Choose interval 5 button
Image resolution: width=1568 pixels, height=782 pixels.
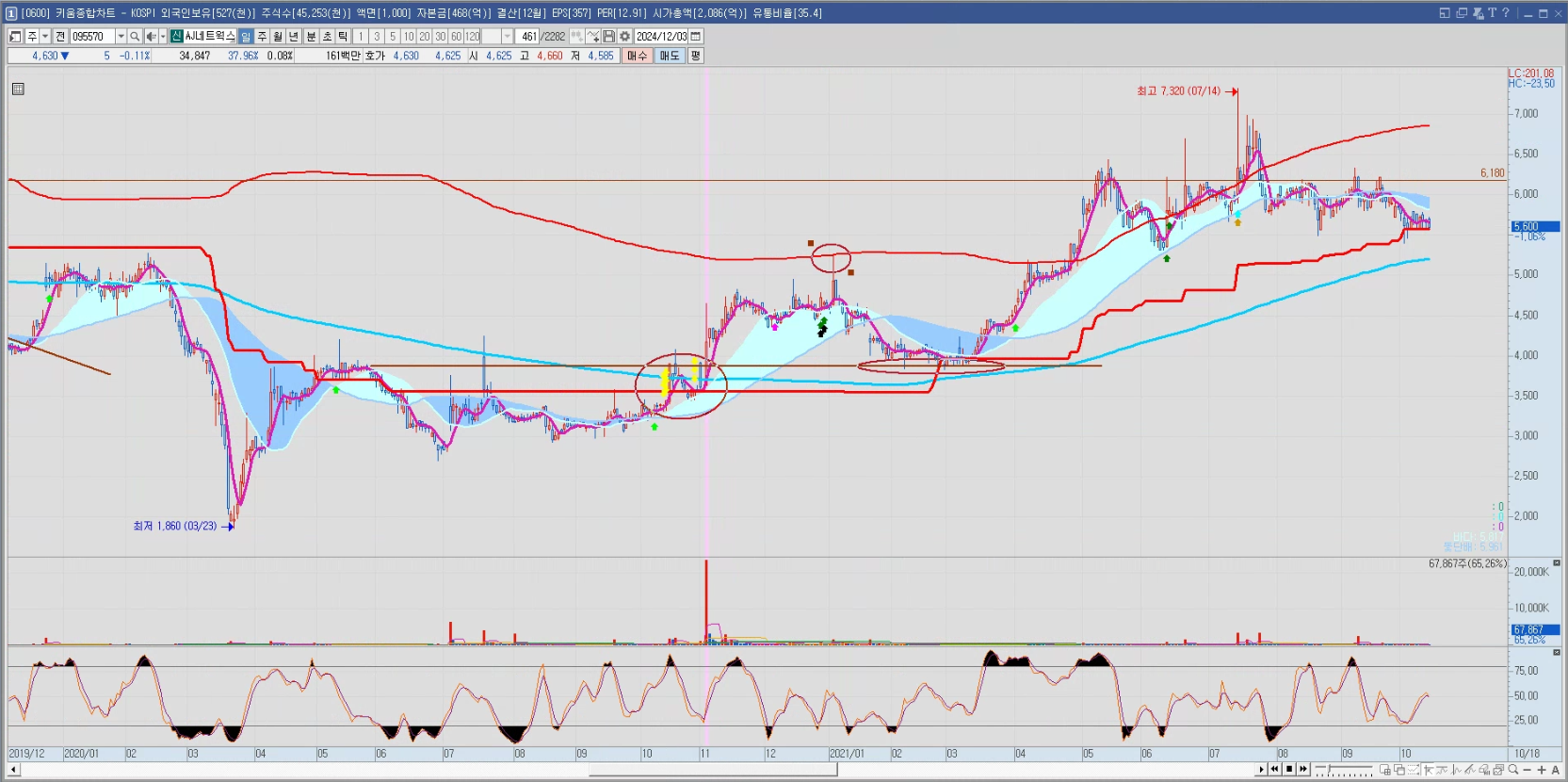(x=393, y=36)
